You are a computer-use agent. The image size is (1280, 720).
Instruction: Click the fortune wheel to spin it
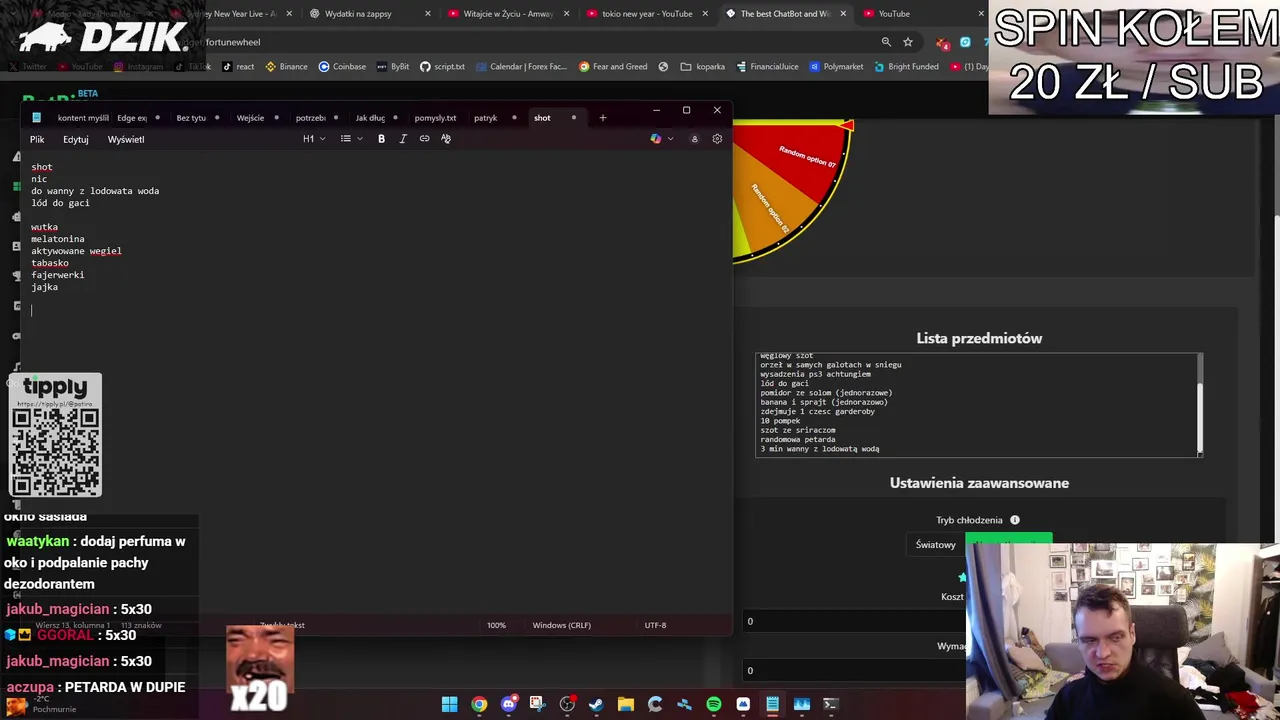(x=792, y=190)
